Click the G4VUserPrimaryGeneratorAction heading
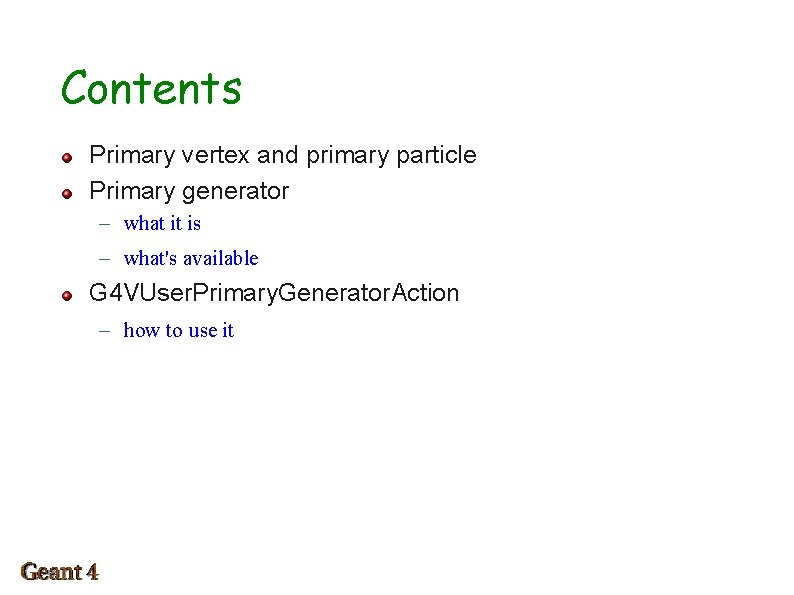The width and height of the screenshot is (794, 595). point(274,293)
